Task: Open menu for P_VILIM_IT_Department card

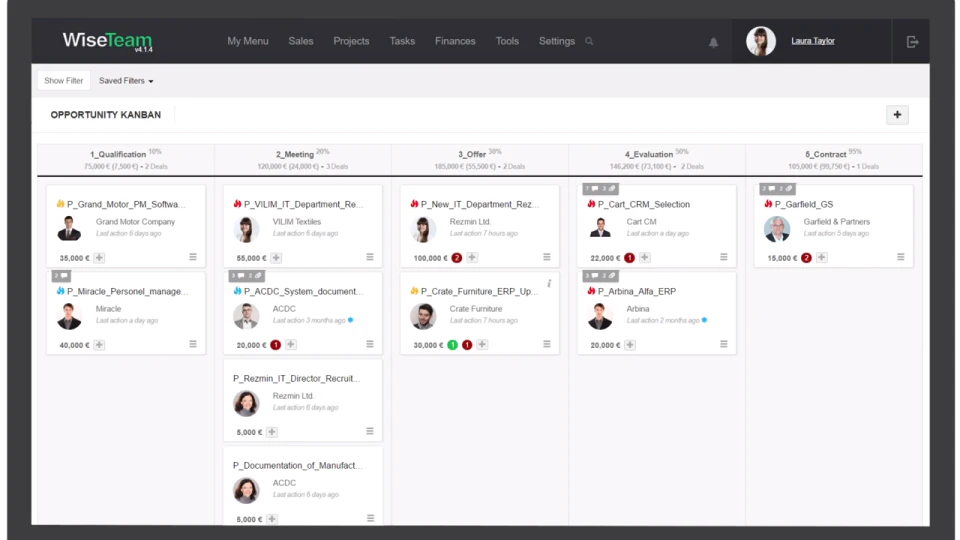Action: coord(370,257)
